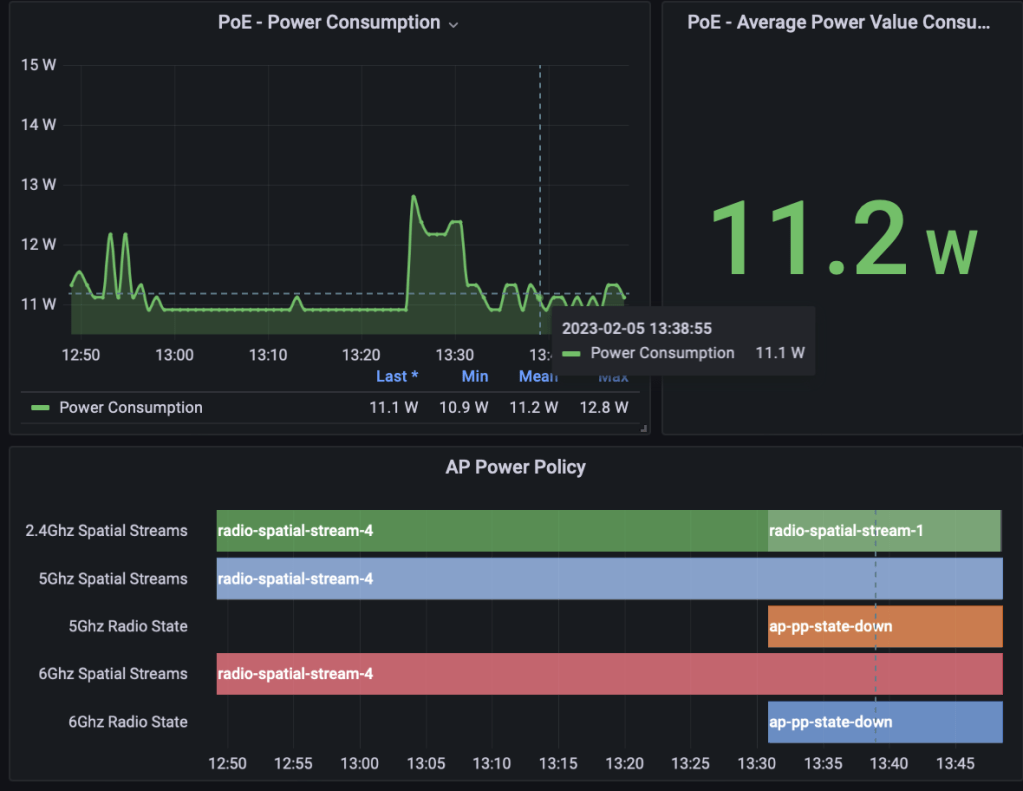The width and height of the screenshot is (1023, 791).
Task: Open the PoE - Average Power Value panel title
Action: pos(838,22)
